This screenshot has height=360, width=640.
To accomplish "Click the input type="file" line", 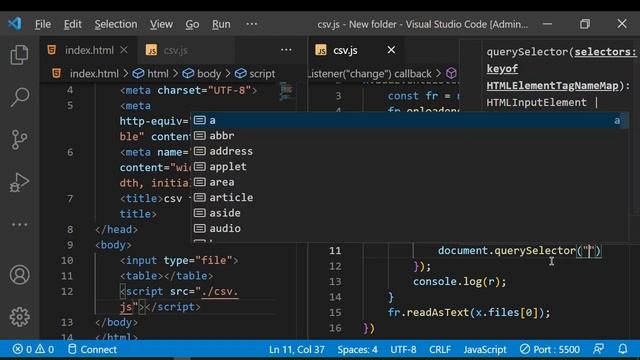I will pos(179,260).
